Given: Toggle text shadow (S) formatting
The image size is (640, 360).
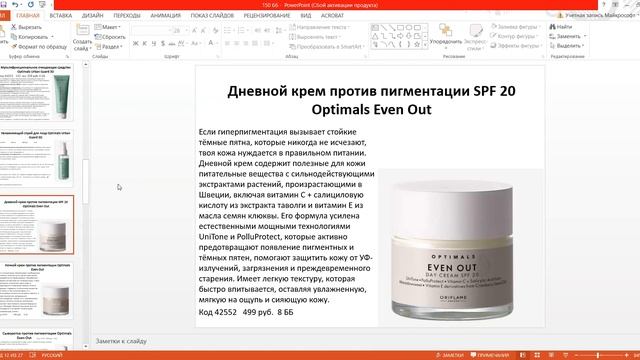Looking at the screenshot, I should coord(163,43).
